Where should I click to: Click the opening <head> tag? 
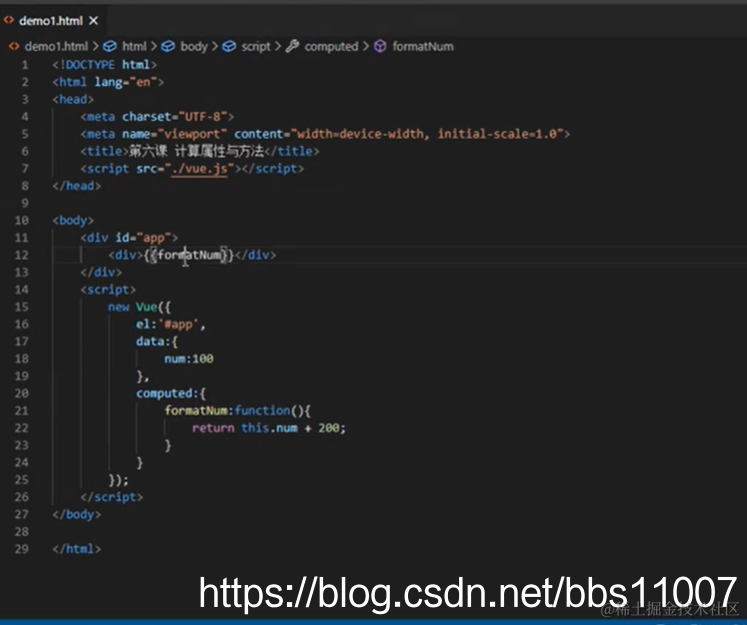coord(73,100)
